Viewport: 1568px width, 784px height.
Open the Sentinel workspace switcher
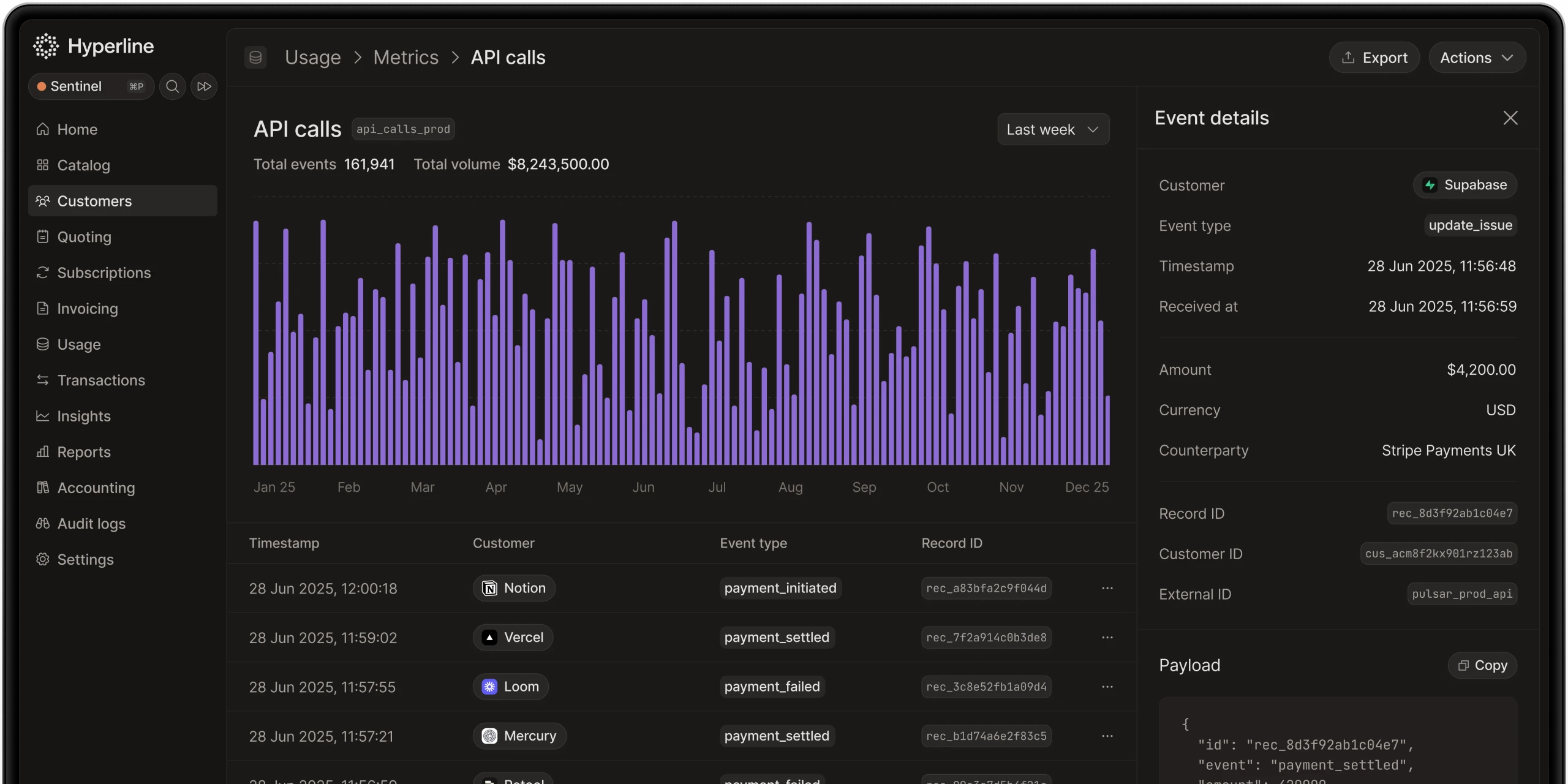pos(91,86)
